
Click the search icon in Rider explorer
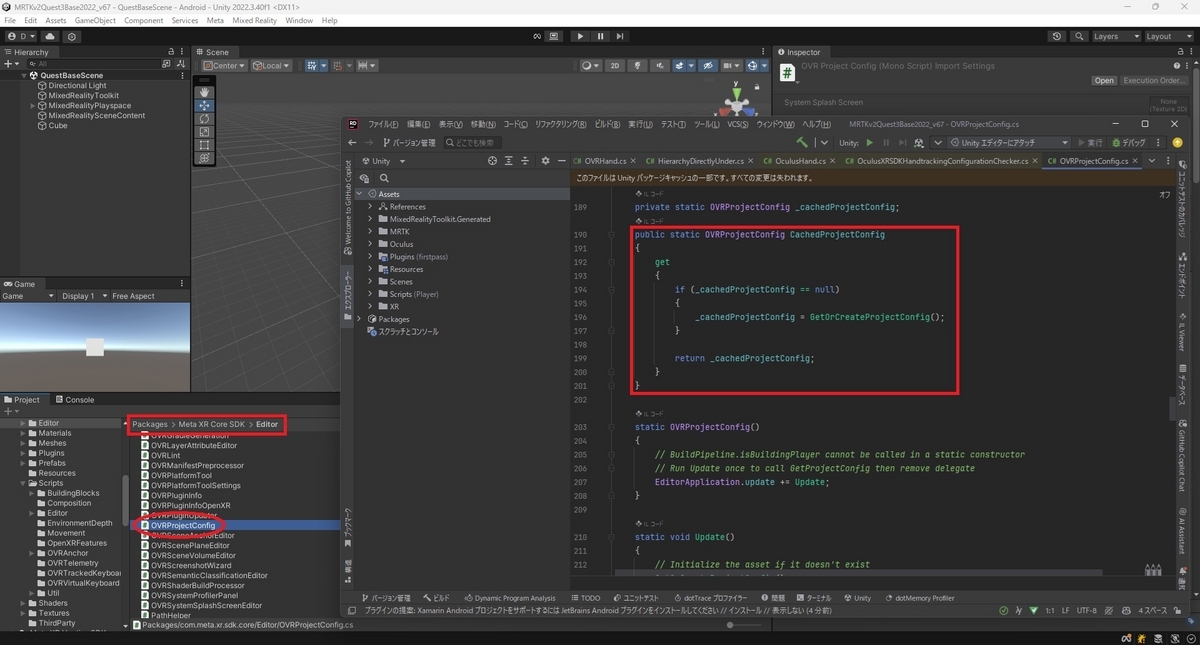(x=384, y=178)
